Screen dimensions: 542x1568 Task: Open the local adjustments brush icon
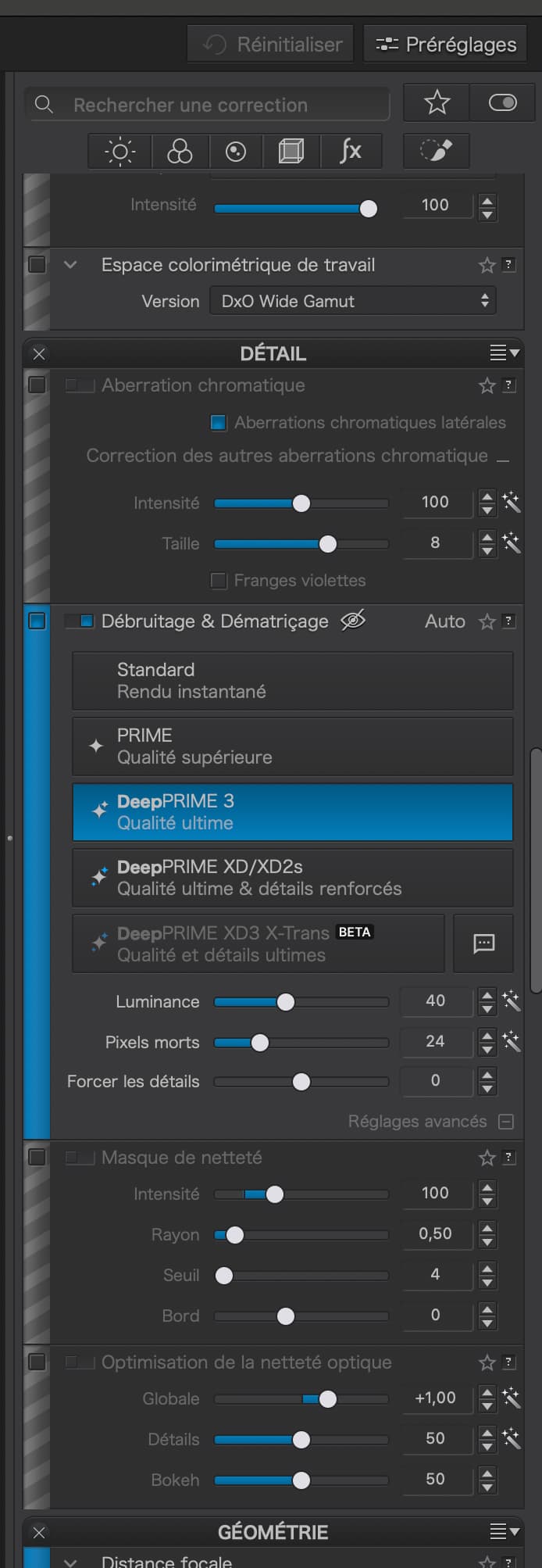pyautogui.click(x=436, y=151)
